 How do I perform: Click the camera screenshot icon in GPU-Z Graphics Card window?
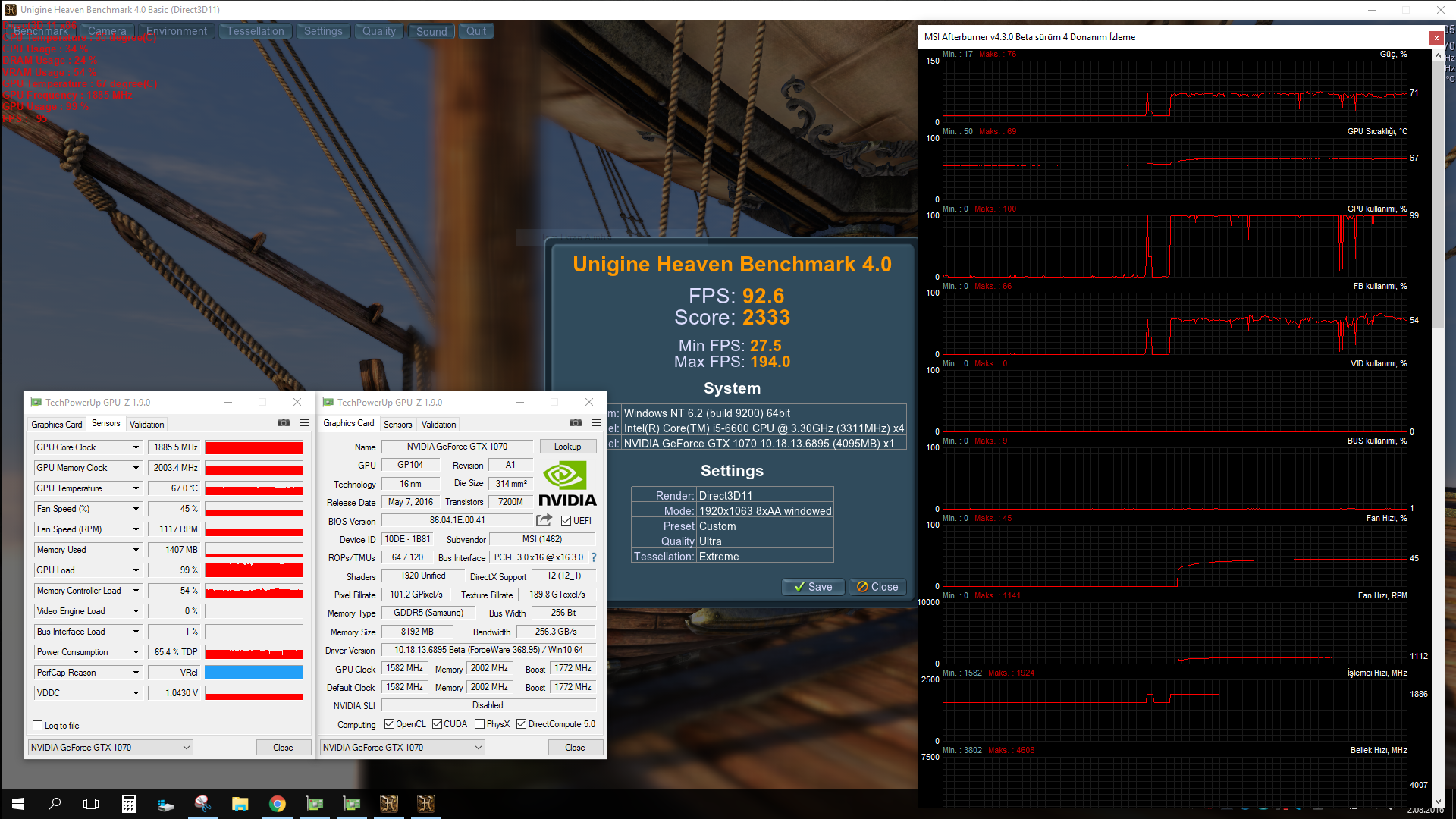pos(576,423)
